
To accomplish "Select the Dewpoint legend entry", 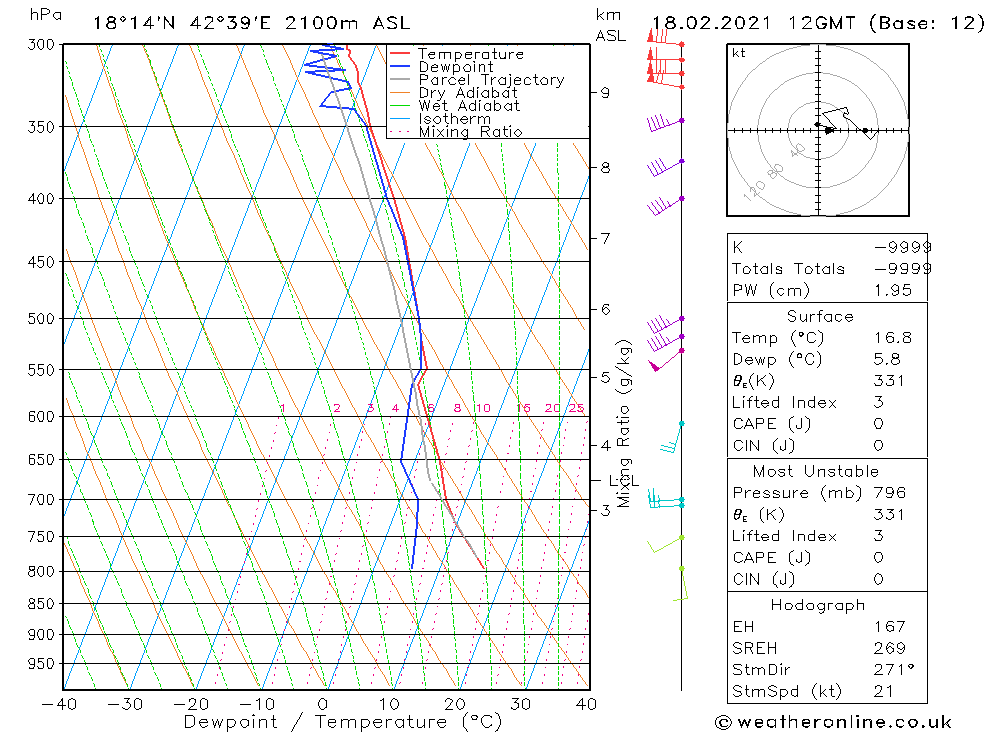I will click(x=456, y=67).
